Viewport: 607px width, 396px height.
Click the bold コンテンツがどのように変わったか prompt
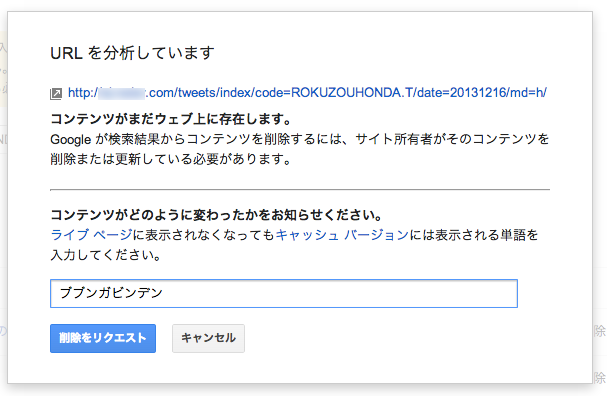click(x=217, y=215)
